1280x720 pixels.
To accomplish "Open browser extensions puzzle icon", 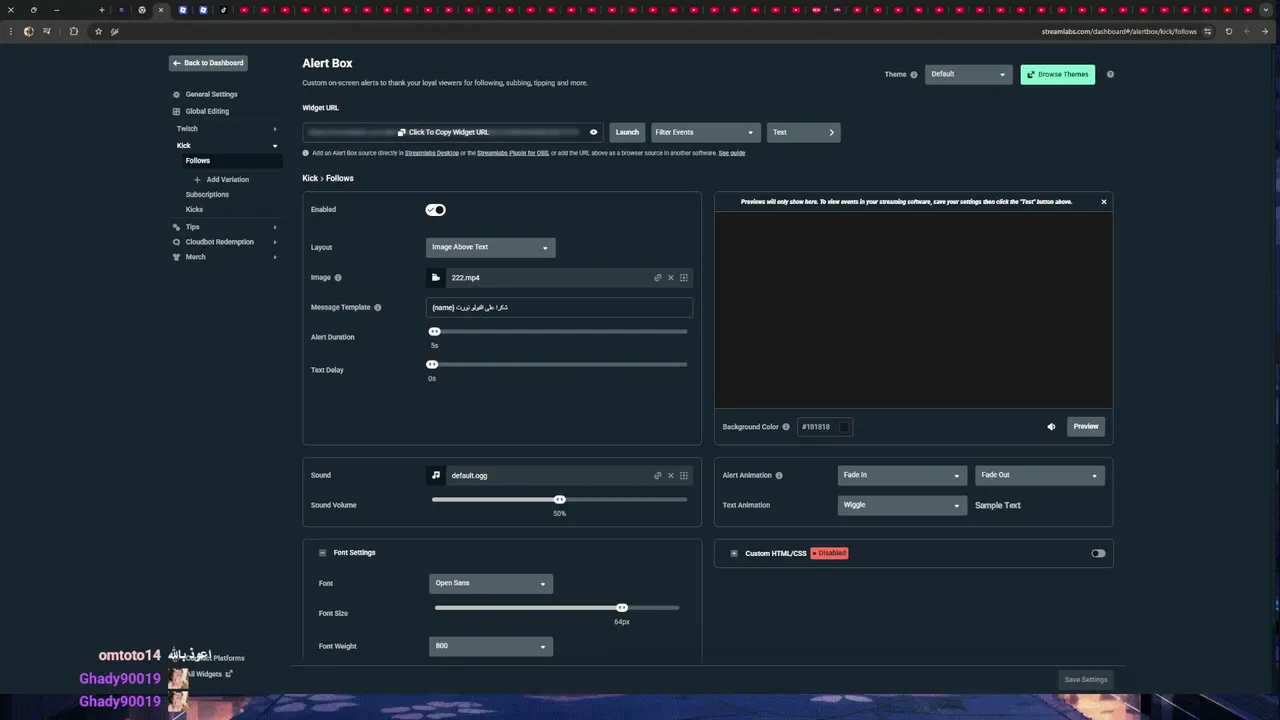I will (x=74, y=32).
